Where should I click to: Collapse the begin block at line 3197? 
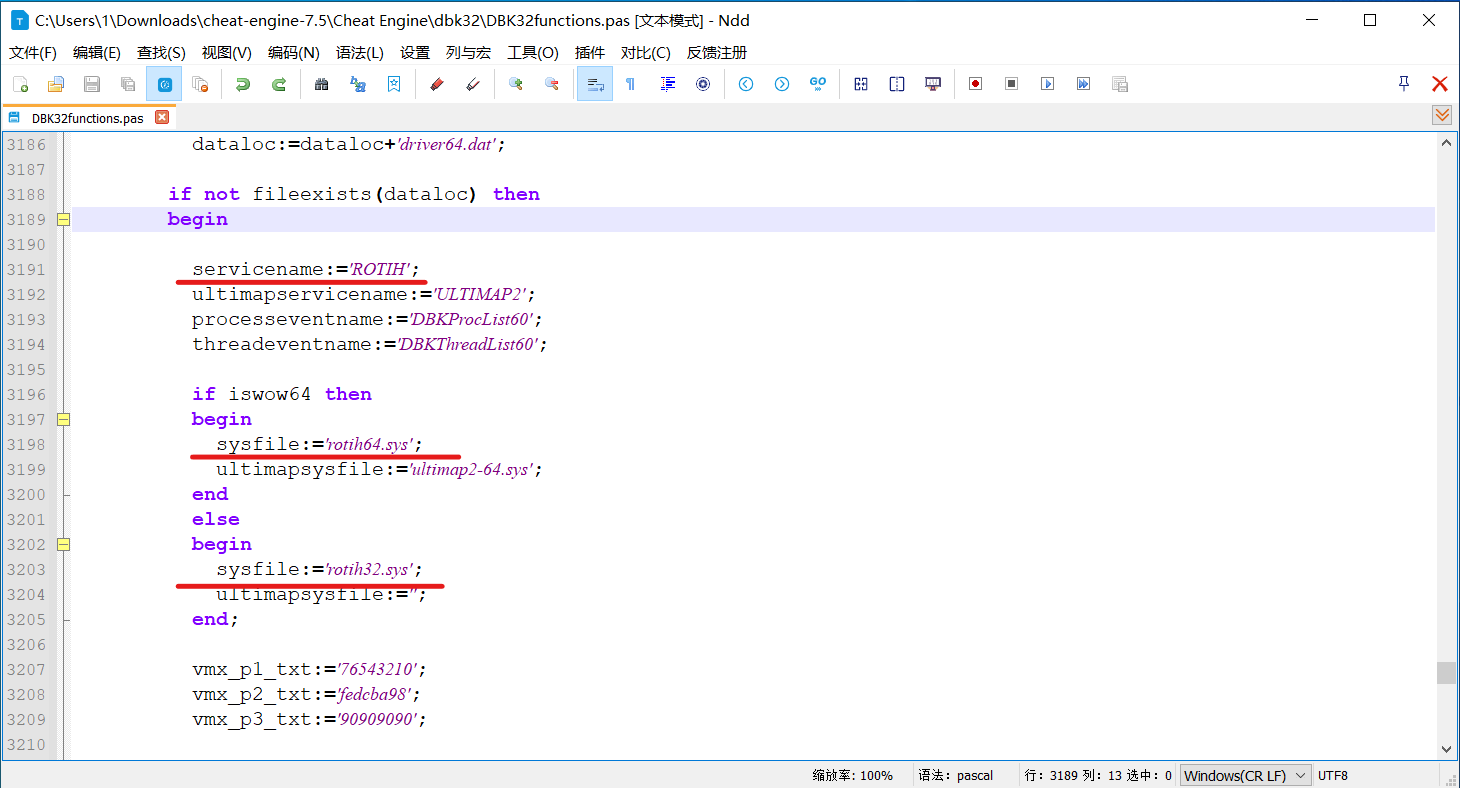coord(63,419)
